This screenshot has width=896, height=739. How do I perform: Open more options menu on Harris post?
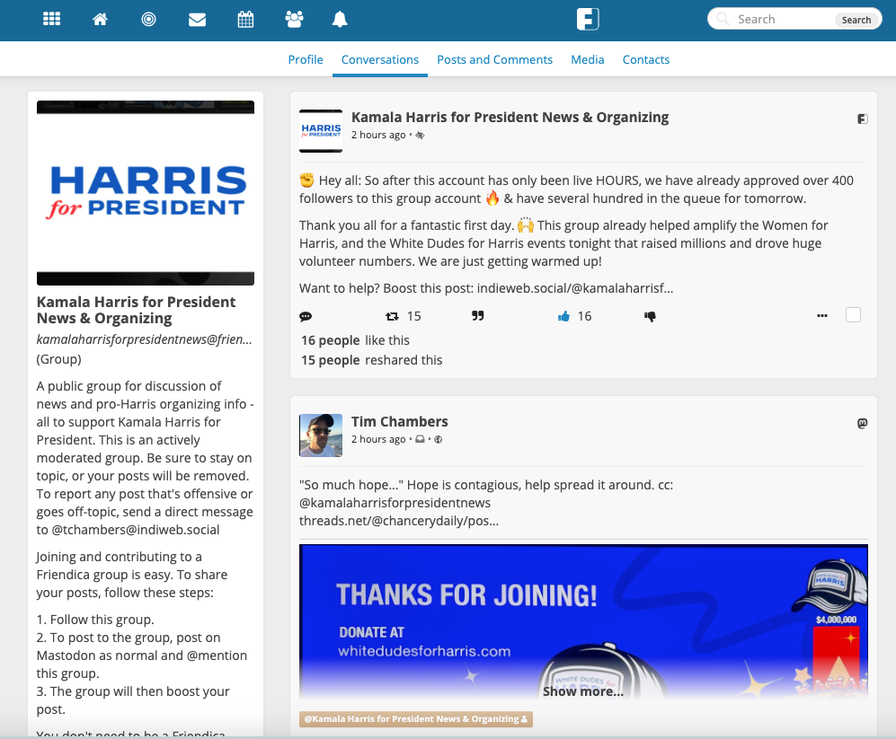tap(822, 315)
